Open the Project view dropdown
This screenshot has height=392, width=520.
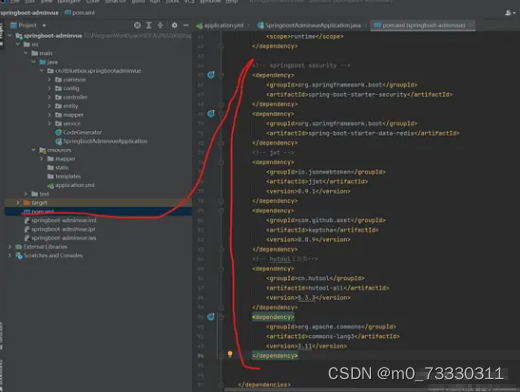tap(44, 25)
